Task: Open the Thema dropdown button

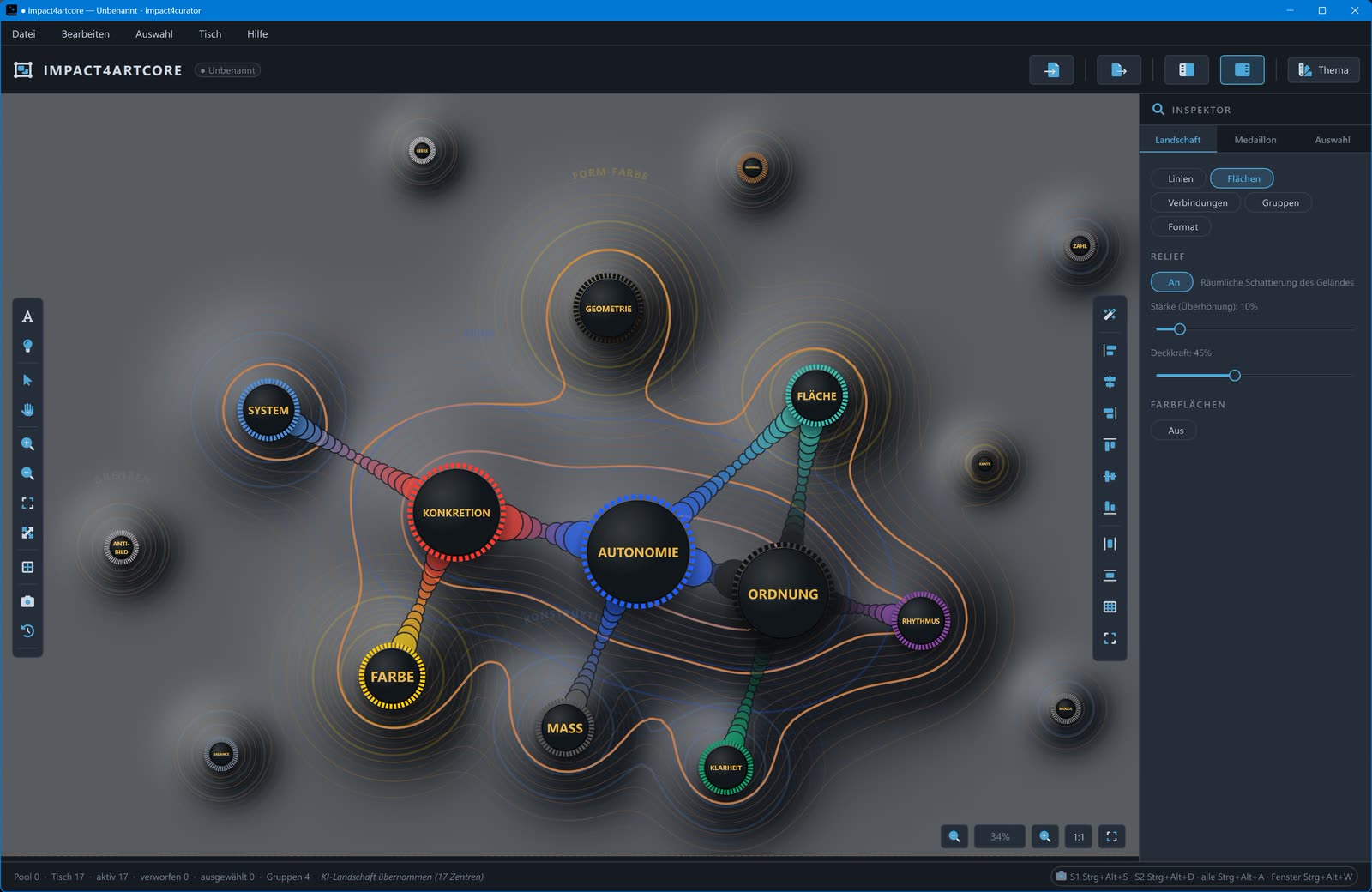Action: point(1323,69)
